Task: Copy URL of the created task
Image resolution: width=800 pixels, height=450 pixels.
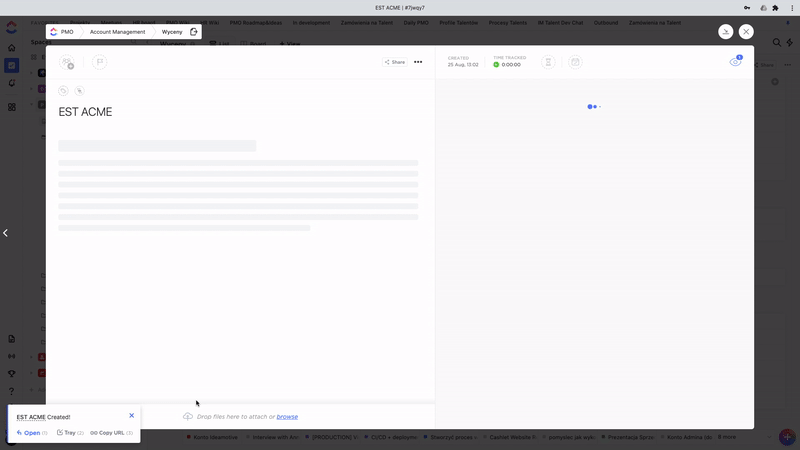Action: point(111,433)
